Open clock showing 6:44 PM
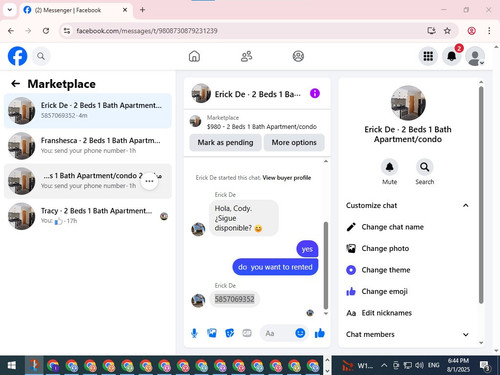The image size is (500, 375). [x=458, y=365]
